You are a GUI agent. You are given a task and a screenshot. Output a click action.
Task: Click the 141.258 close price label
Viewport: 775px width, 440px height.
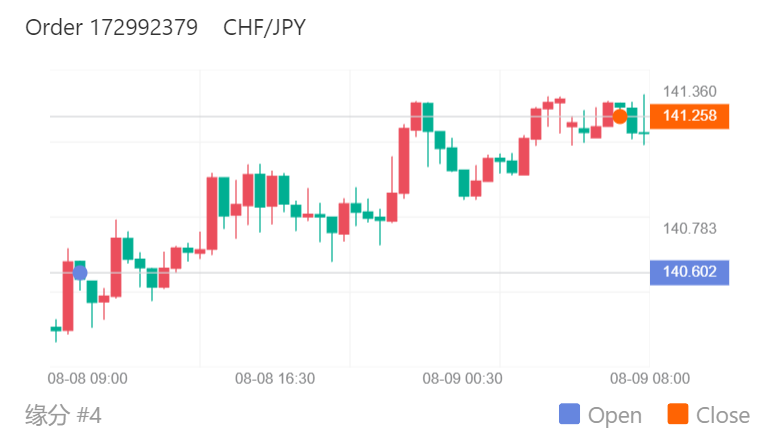tap(690, 116)
